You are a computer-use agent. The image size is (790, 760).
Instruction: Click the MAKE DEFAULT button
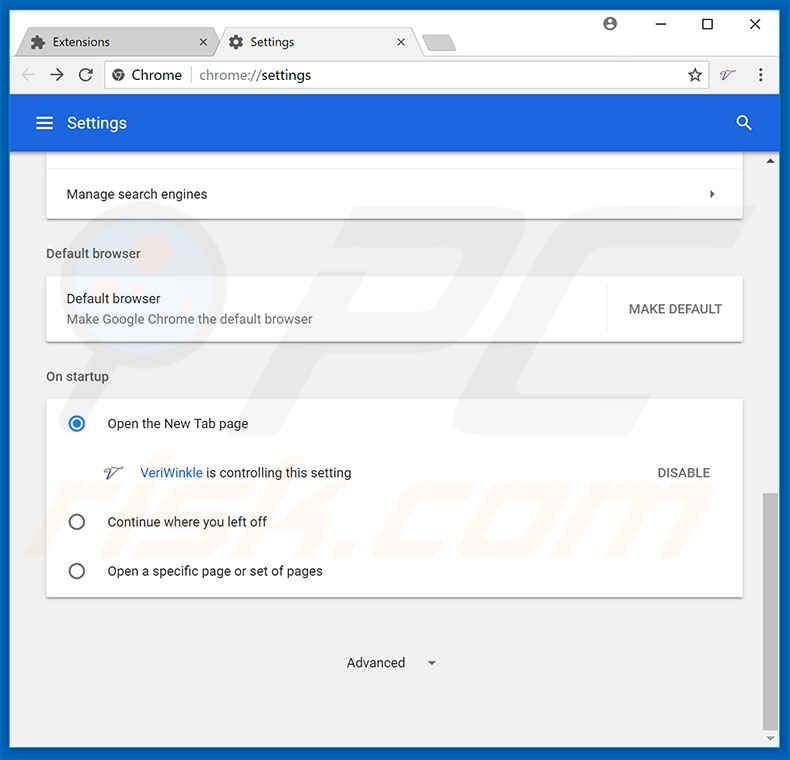click(675, 309)
